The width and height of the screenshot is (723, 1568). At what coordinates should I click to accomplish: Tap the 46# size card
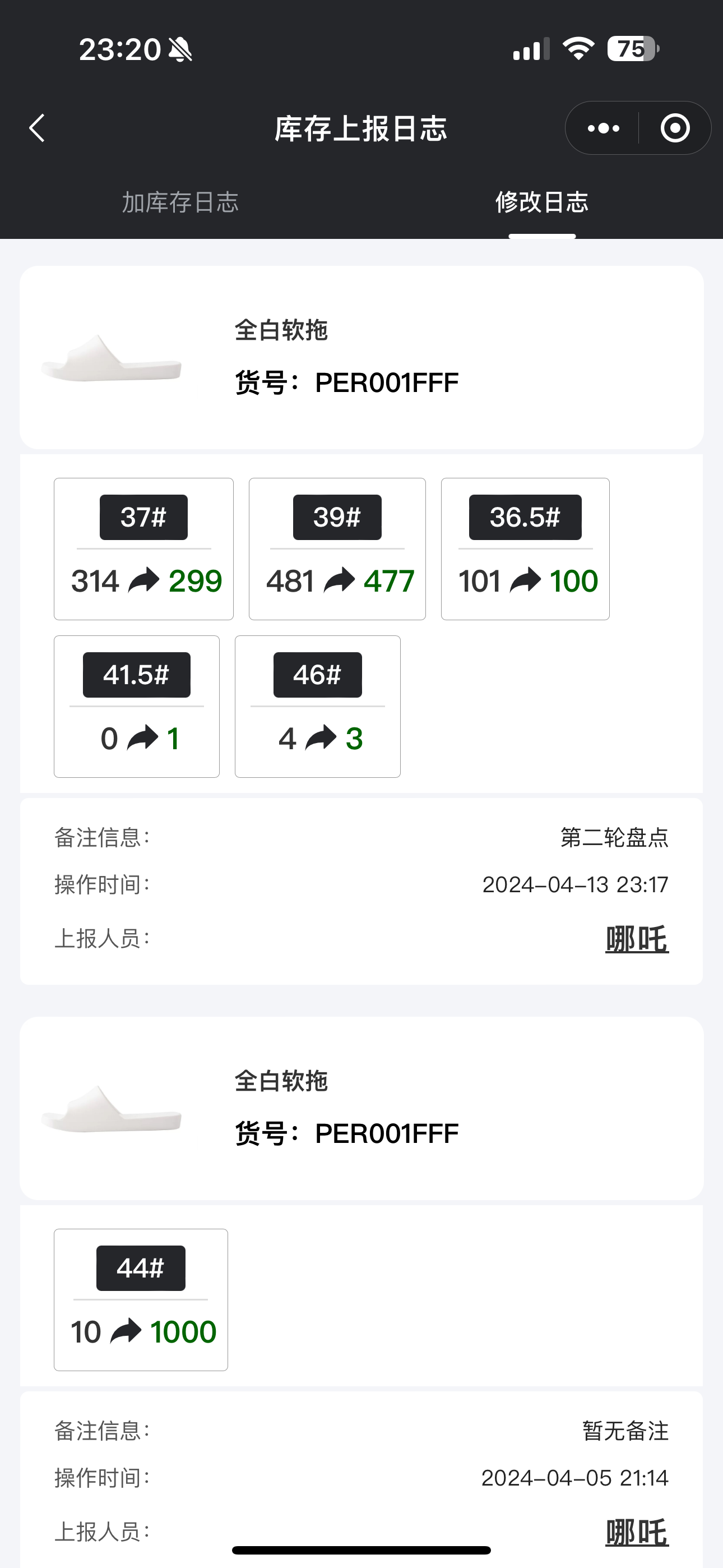318,706
